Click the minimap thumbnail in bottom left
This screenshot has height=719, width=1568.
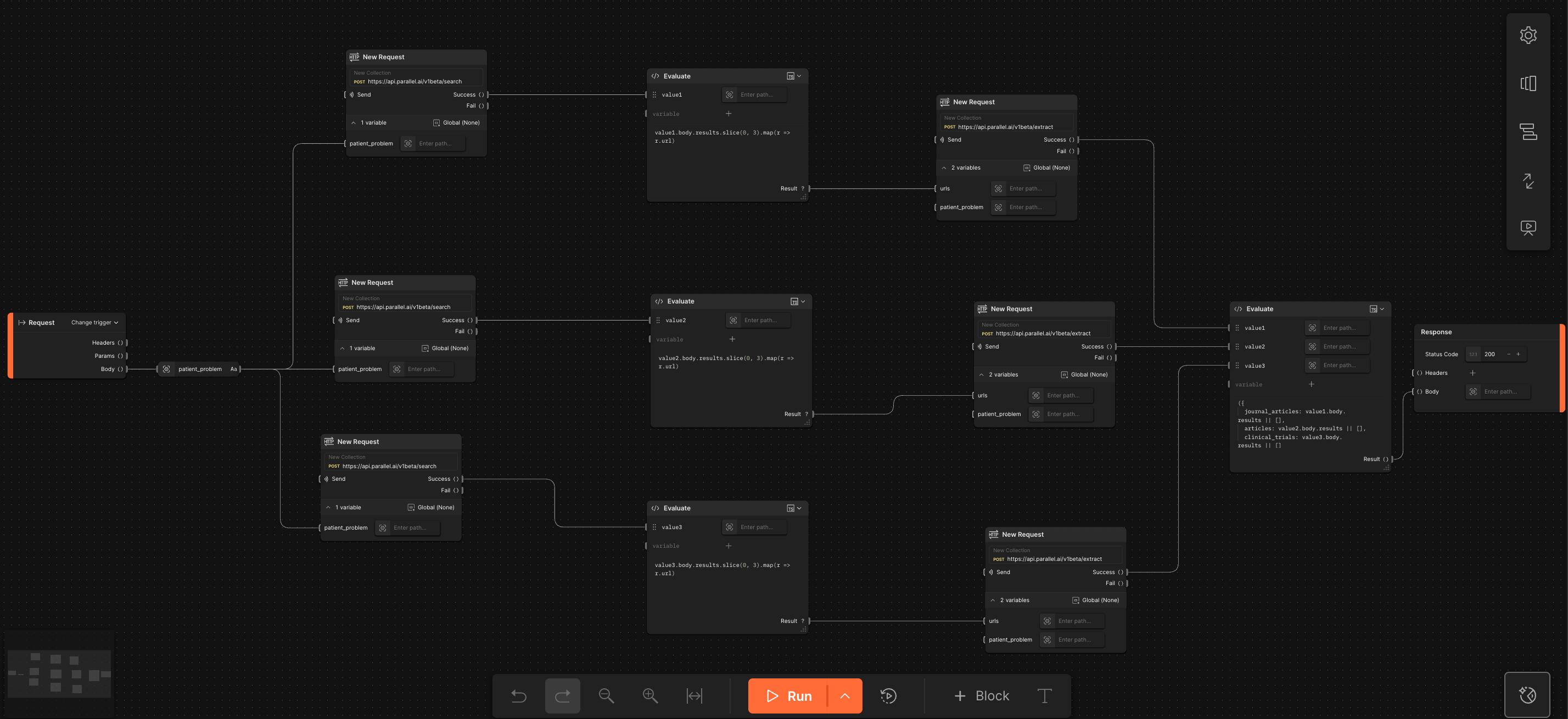(x=59, y=673)
